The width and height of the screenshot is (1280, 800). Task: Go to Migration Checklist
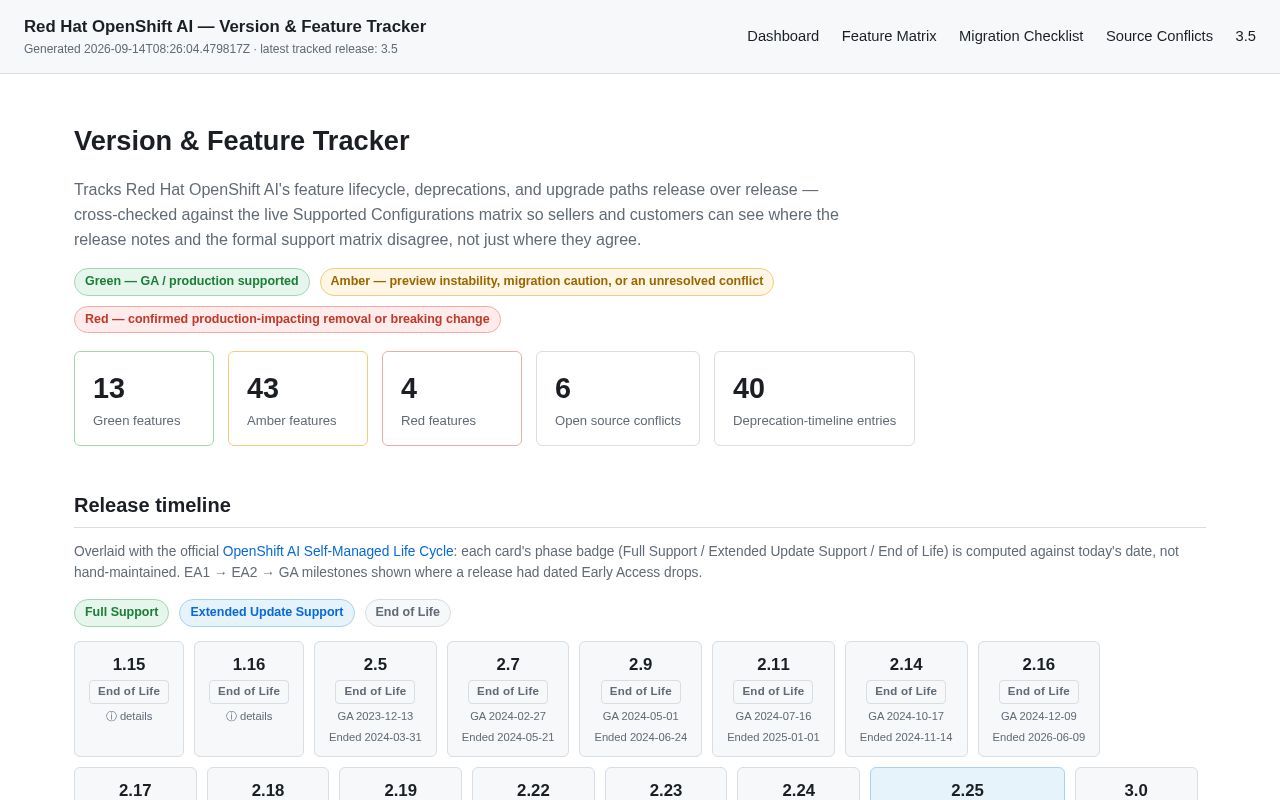coord(1021,36)
